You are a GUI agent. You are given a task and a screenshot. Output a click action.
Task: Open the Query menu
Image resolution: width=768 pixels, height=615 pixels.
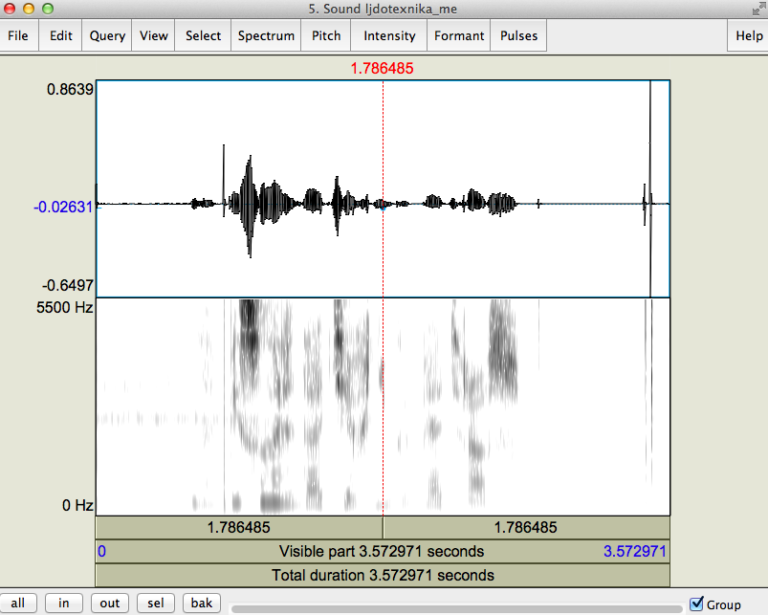pos(107,36)
